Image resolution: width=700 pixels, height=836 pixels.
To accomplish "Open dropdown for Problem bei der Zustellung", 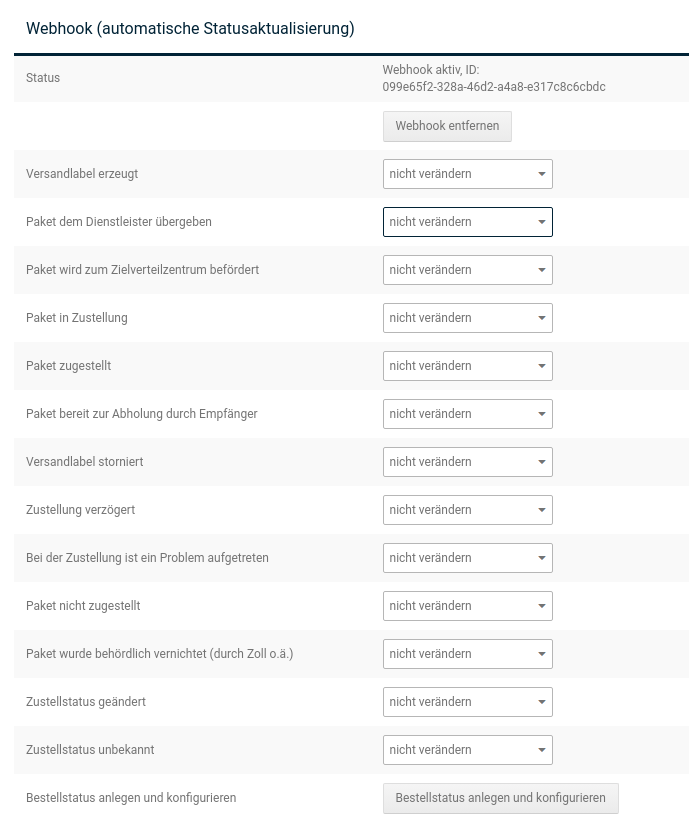I will tap(467, 558).
